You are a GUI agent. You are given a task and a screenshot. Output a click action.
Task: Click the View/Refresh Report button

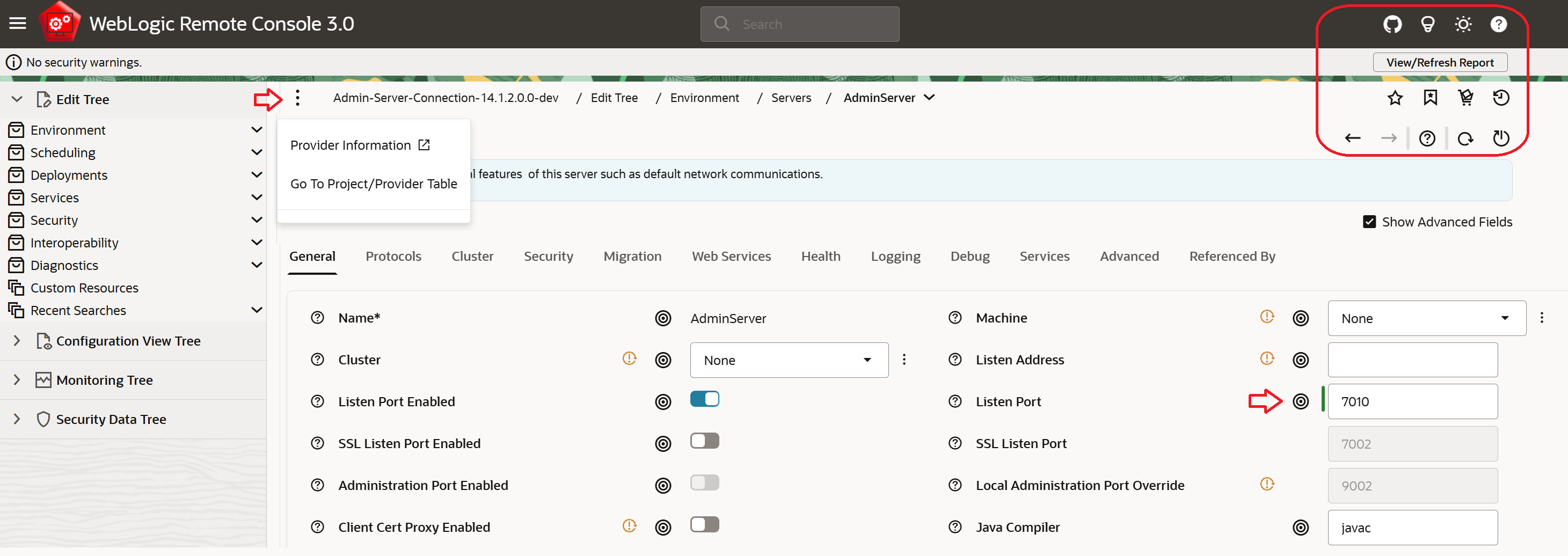(1440, 63)
